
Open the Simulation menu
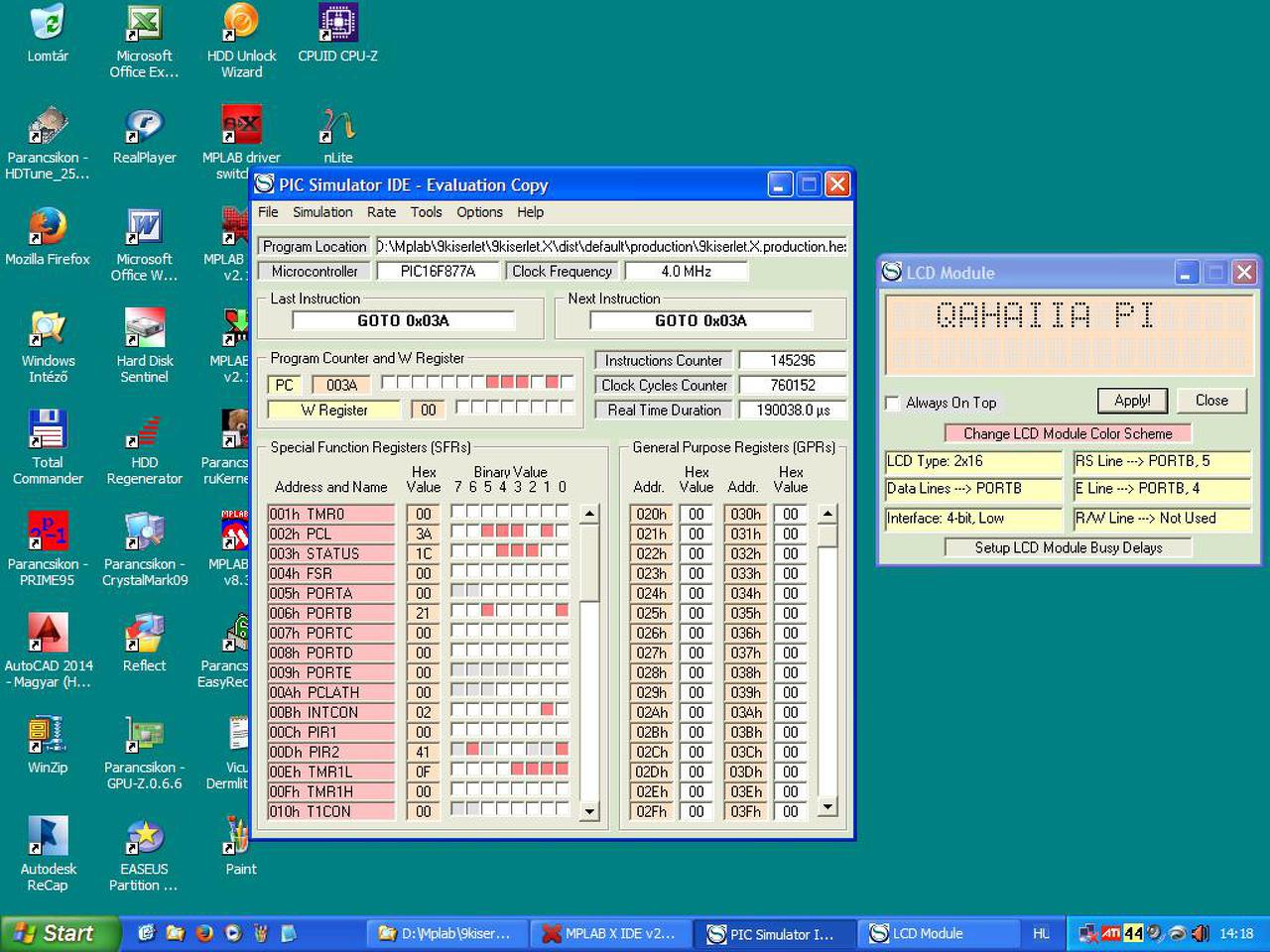[322, 212]
